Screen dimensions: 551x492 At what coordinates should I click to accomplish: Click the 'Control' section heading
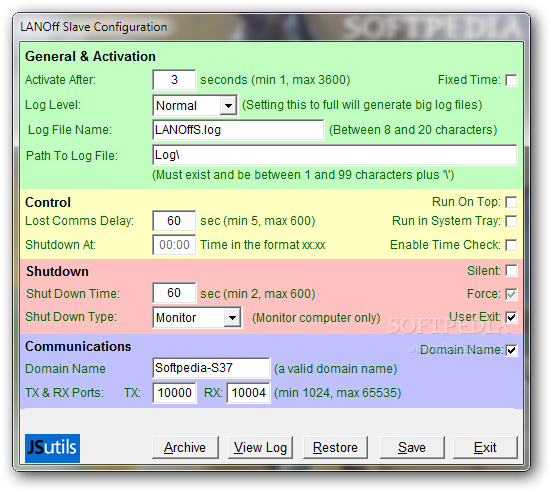[48, 202]
